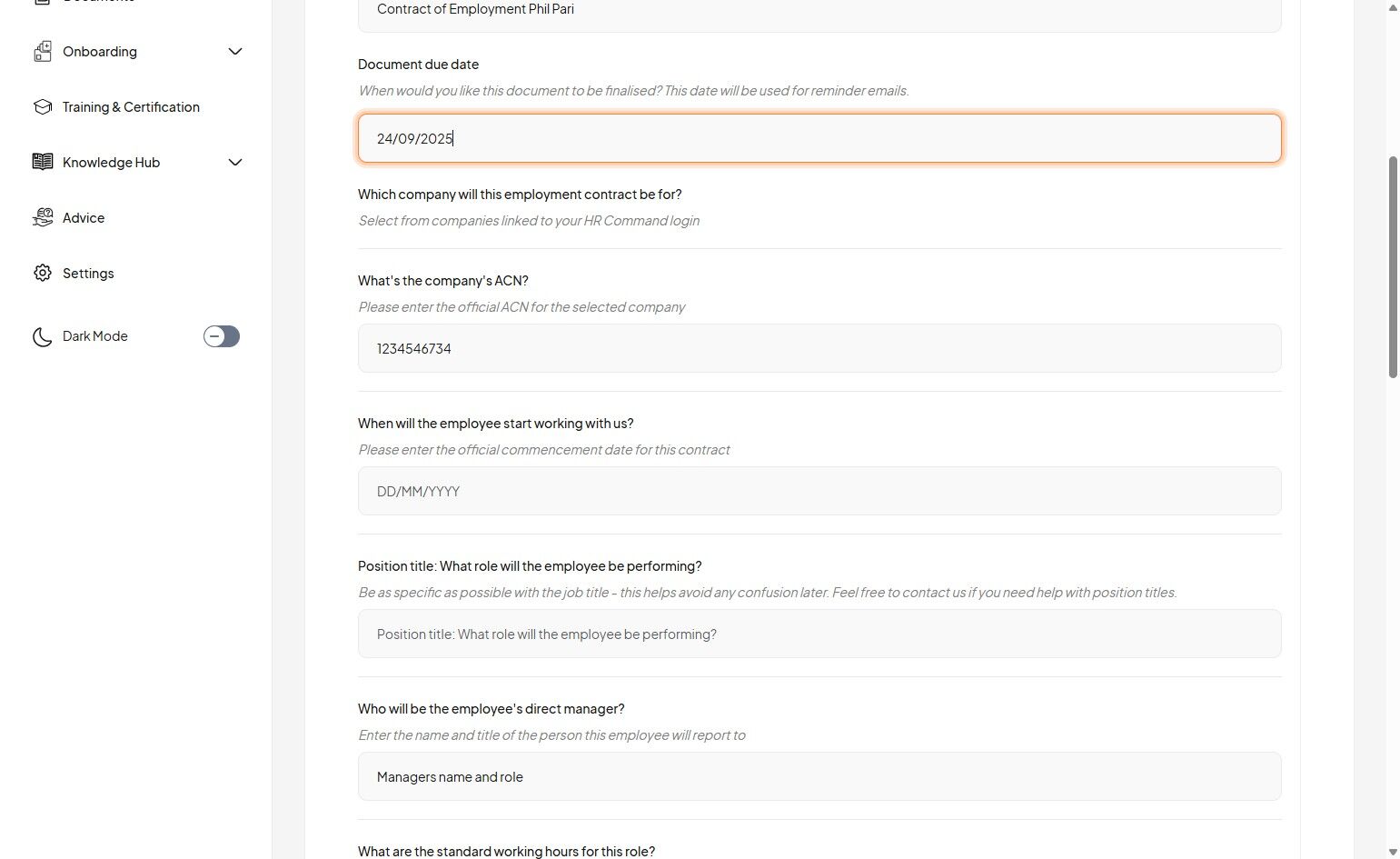Expand the Knowledge Hub chevron

coord(235,162)
